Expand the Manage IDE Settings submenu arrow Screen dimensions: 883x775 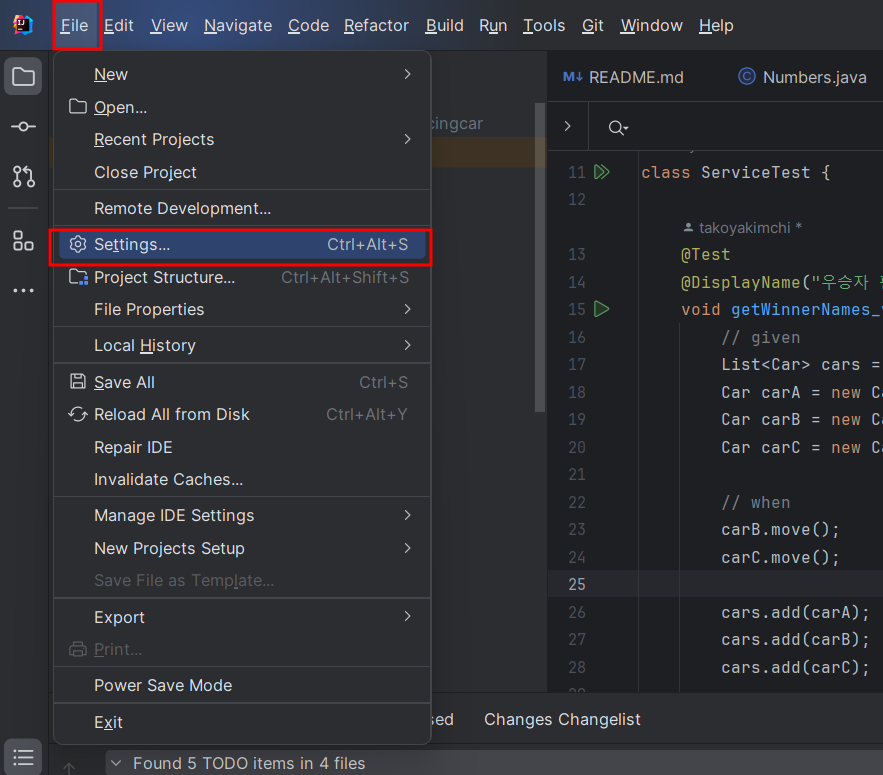coord(407,515)
